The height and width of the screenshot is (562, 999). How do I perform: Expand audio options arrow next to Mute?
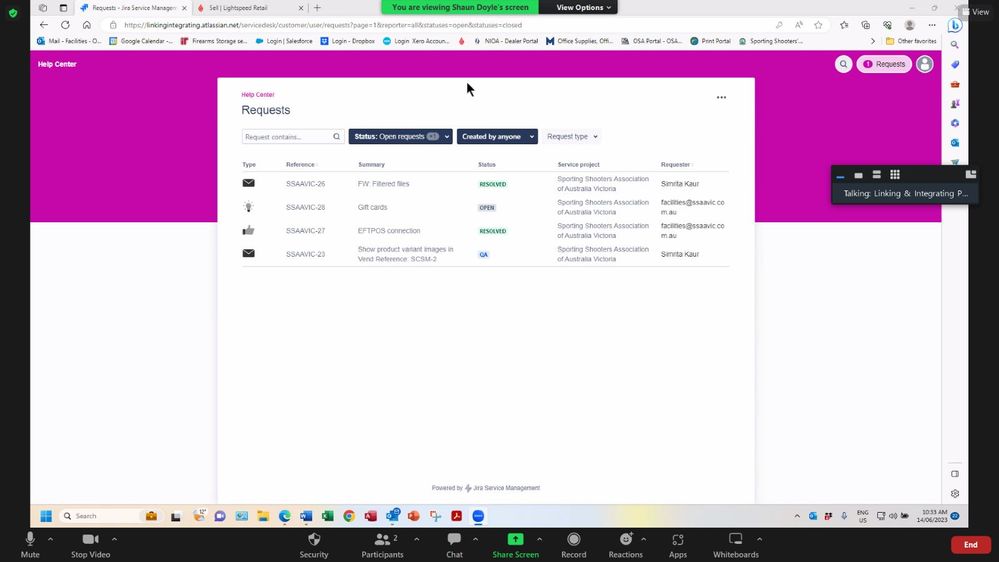(x=50, y=539)
